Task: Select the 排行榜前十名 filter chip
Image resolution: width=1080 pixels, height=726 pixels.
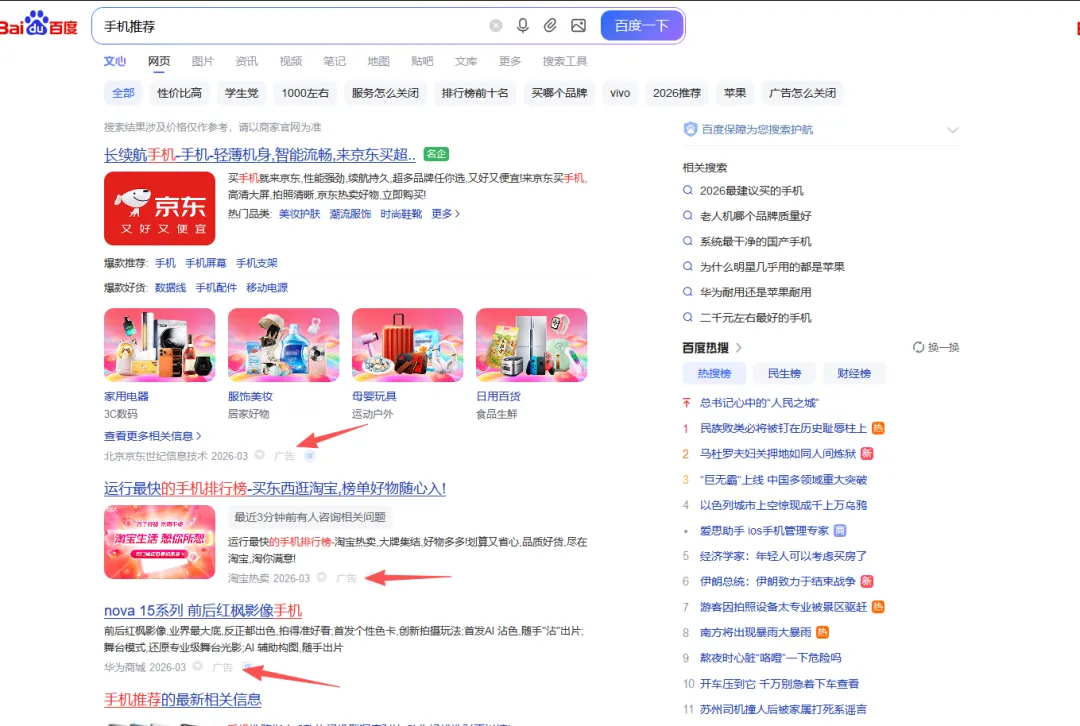Action: tap(475, 93)
